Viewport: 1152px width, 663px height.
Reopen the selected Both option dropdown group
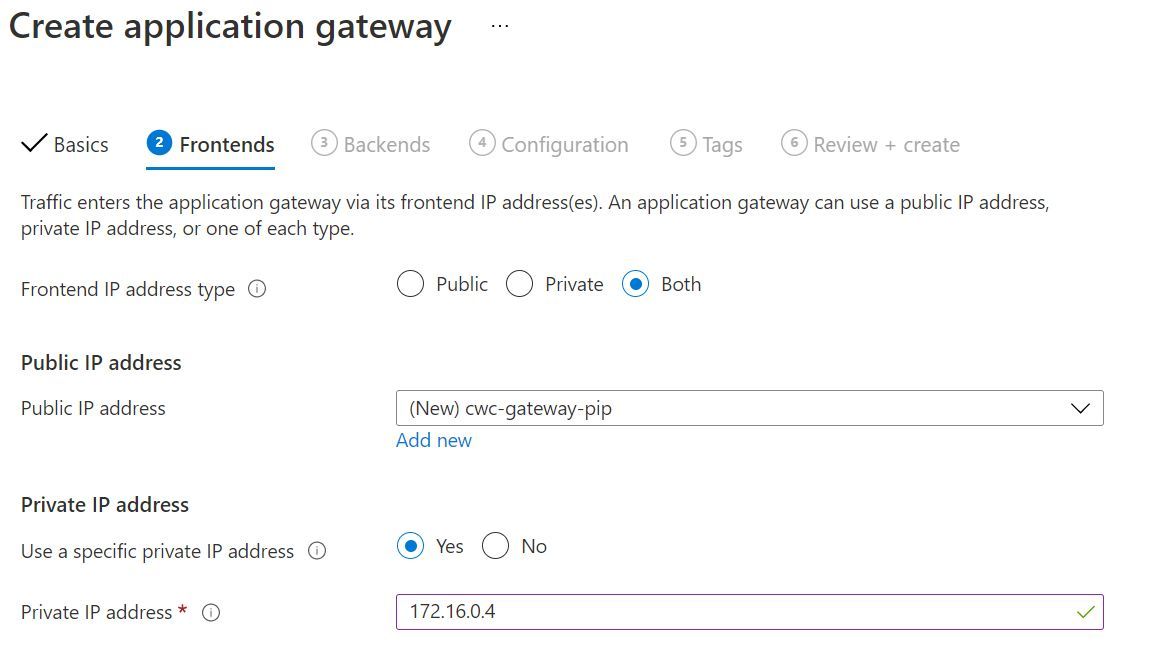pos(636,284)
